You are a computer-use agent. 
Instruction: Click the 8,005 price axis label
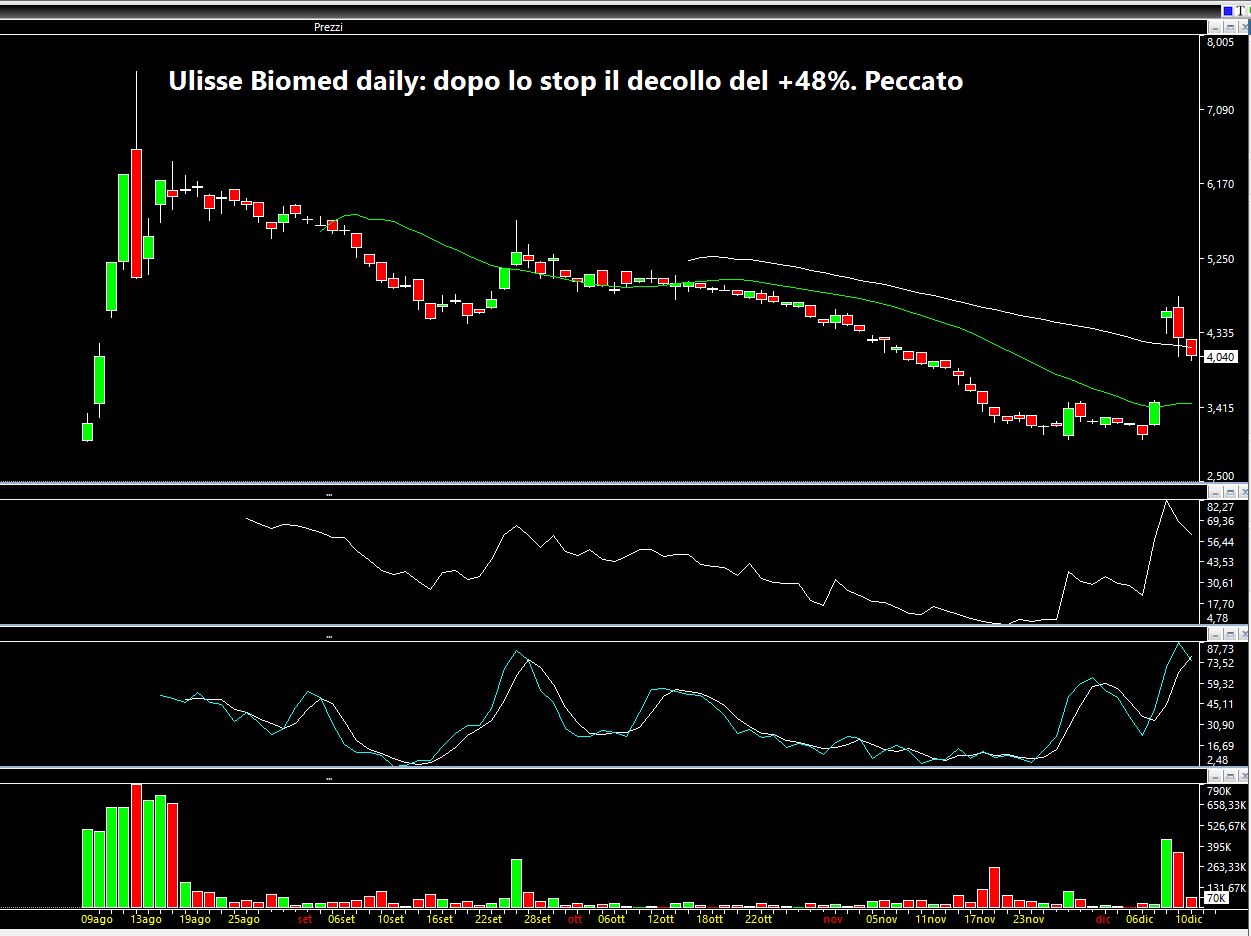(1219, 43)
